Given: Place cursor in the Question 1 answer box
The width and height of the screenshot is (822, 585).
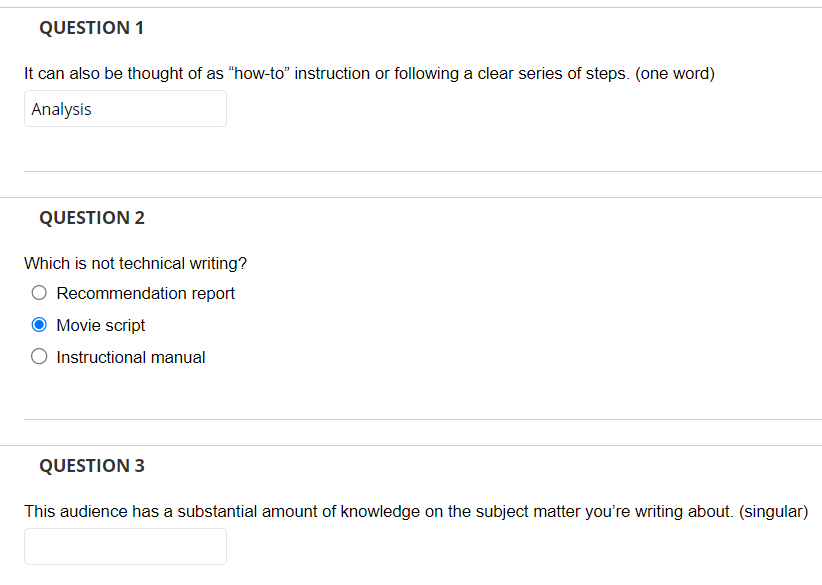Looking at the screenshot, I should tap(125, 108).
